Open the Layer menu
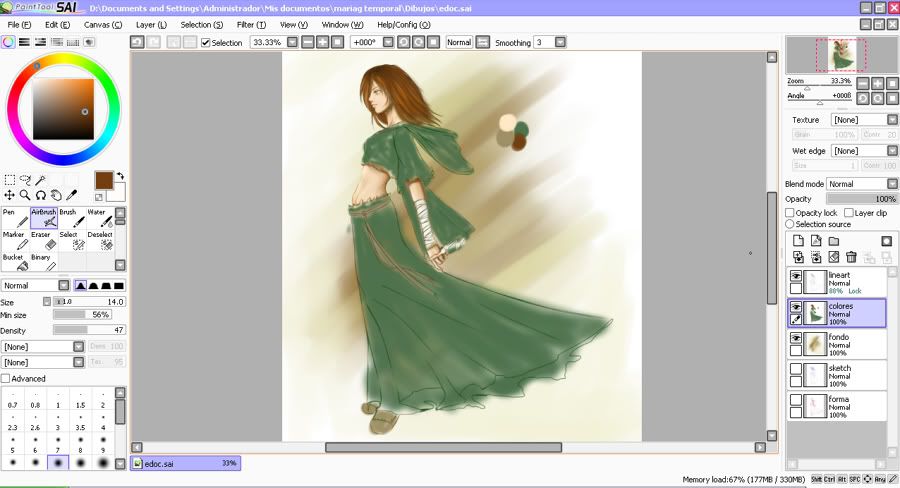The height and width of the screenshot is (488, 900). [151, 25]
